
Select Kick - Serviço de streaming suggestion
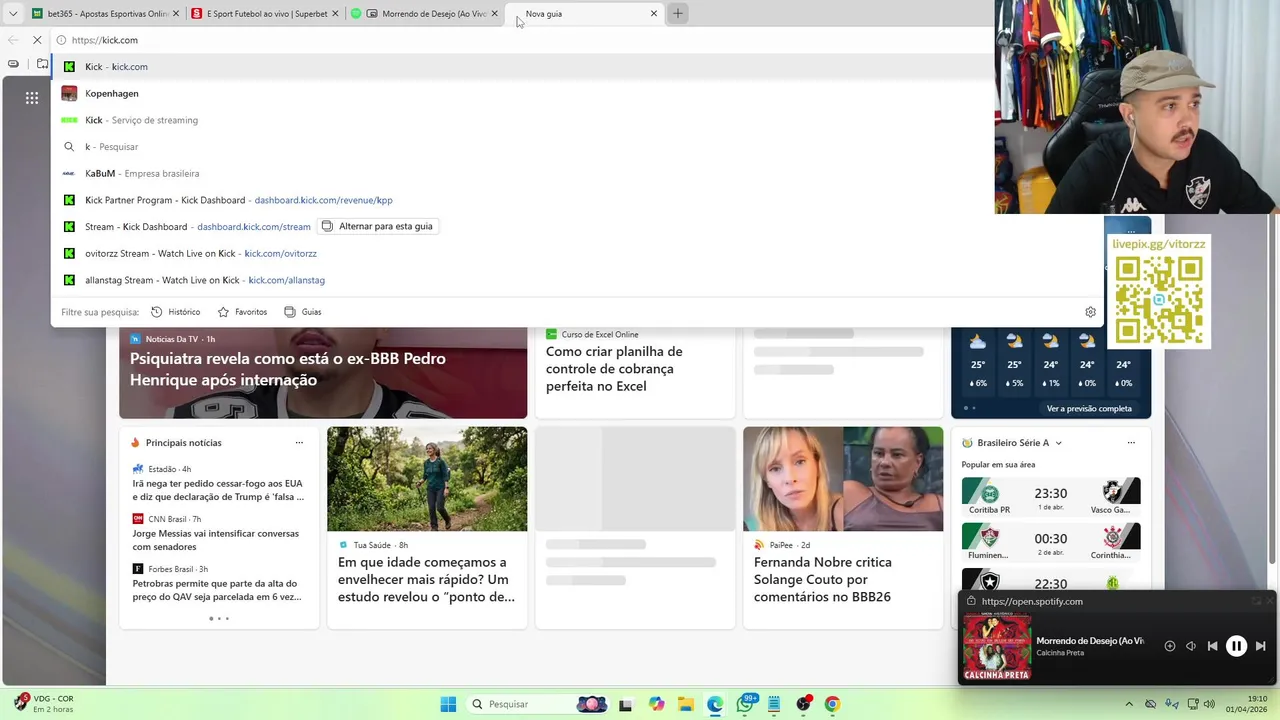522,120
